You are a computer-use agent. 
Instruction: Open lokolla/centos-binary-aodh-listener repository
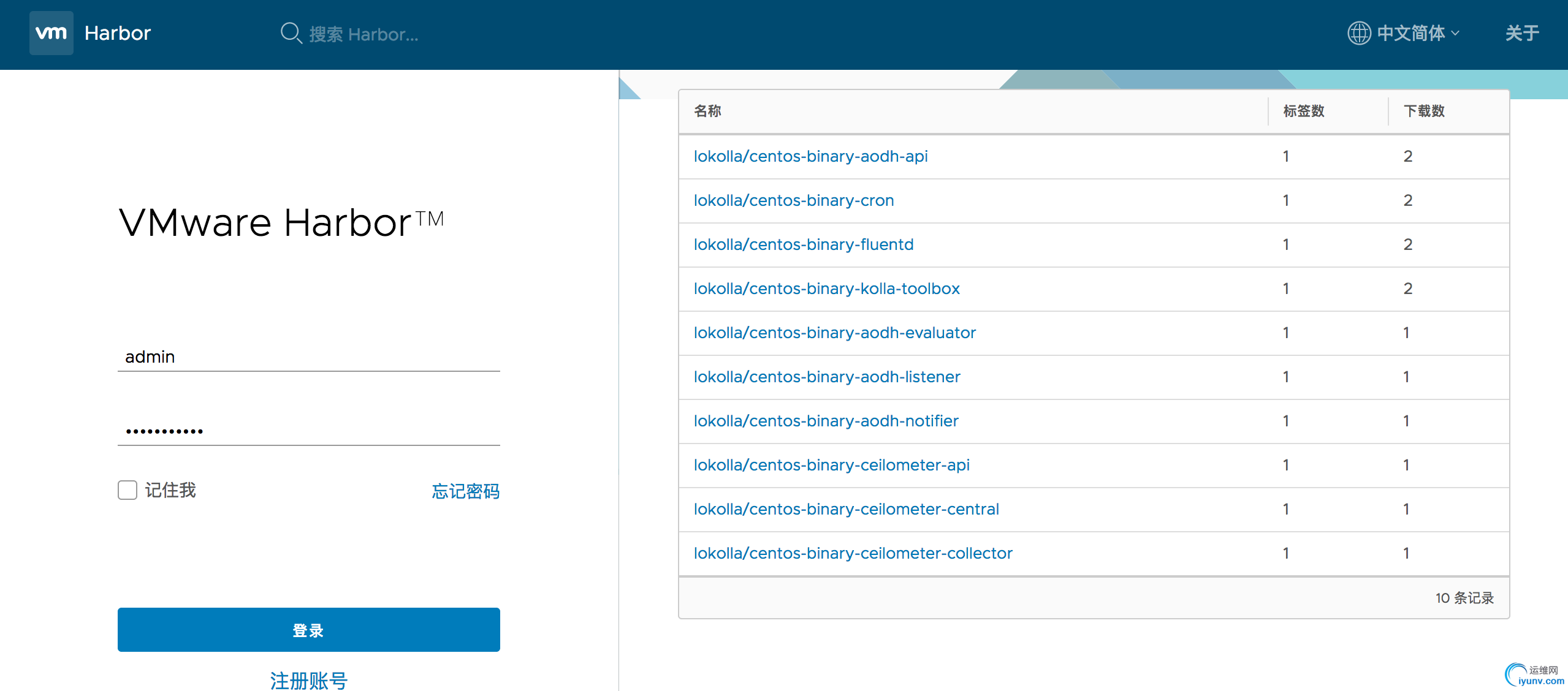point(827,377)
